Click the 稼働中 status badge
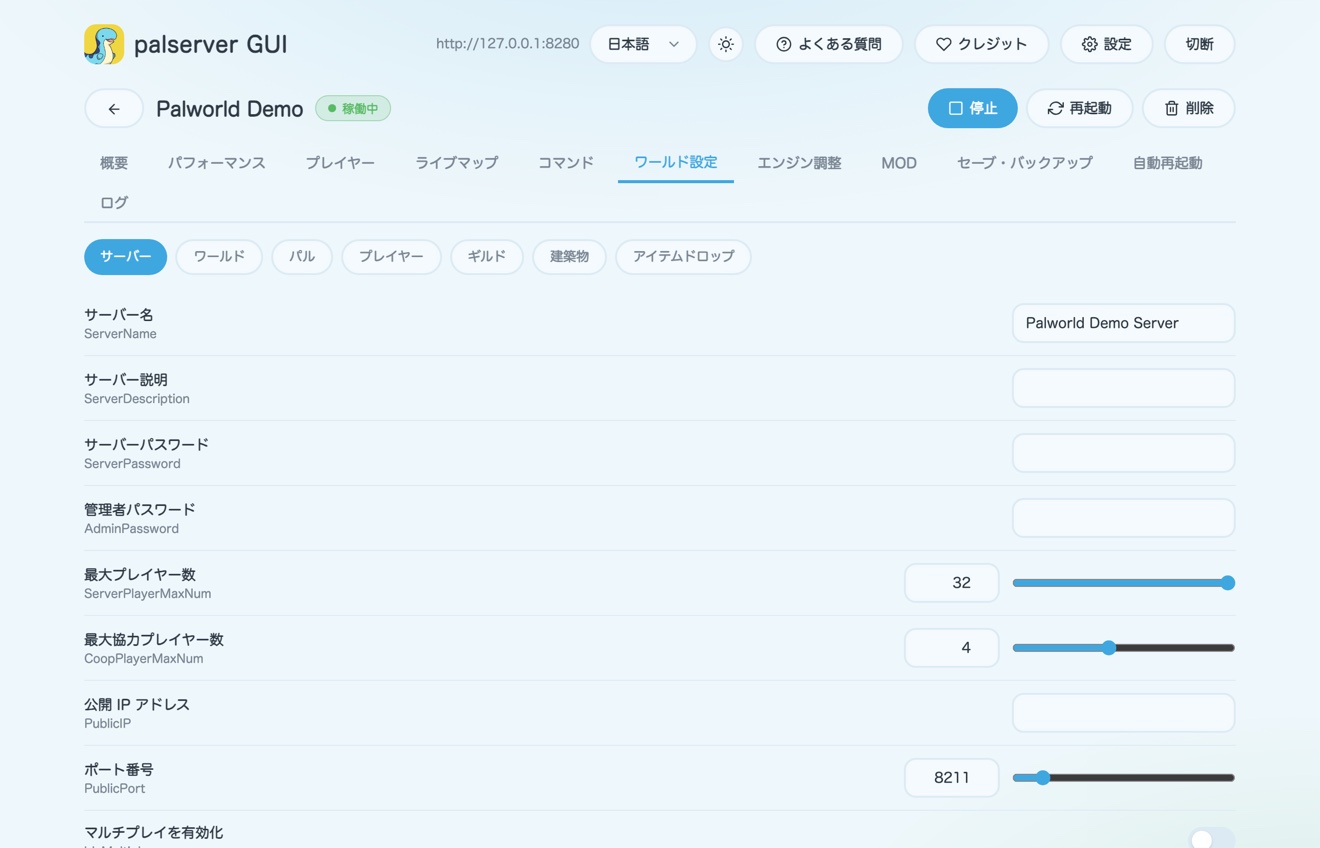 tap(353, 108)
